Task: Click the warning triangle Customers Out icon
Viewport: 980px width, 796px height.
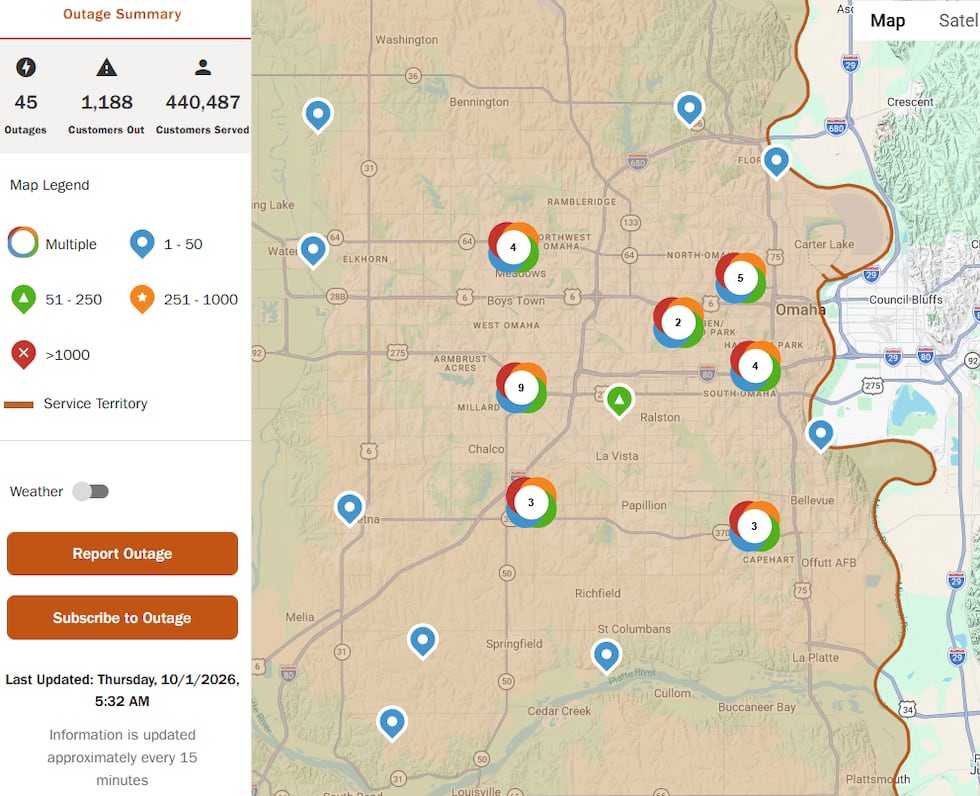Action: (107, 67)
